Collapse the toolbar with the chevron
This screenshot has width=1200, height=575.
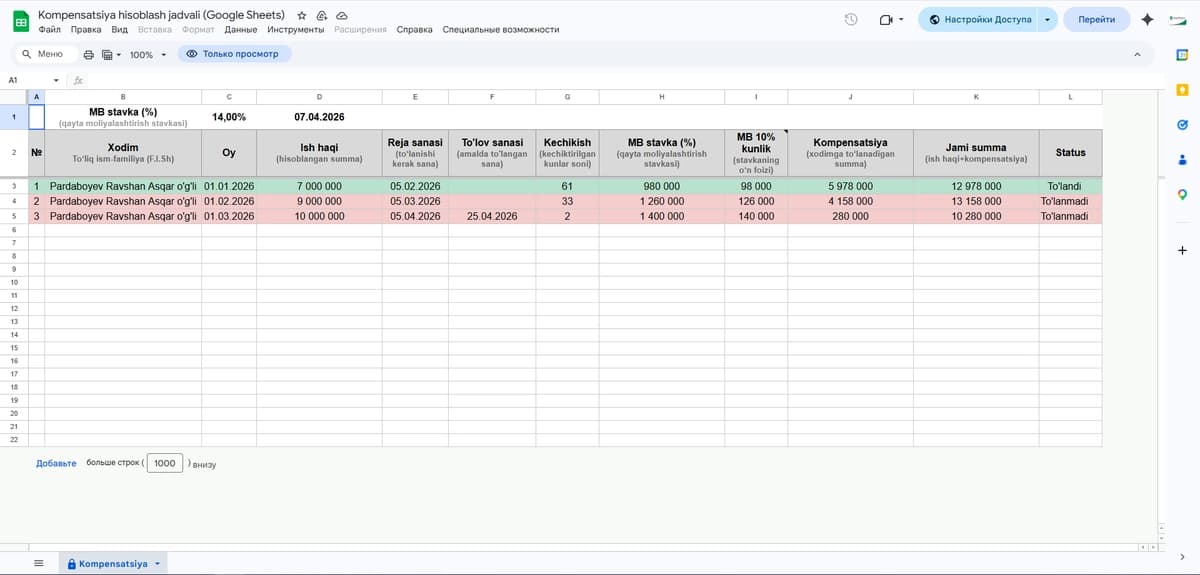pos(1137,54)
